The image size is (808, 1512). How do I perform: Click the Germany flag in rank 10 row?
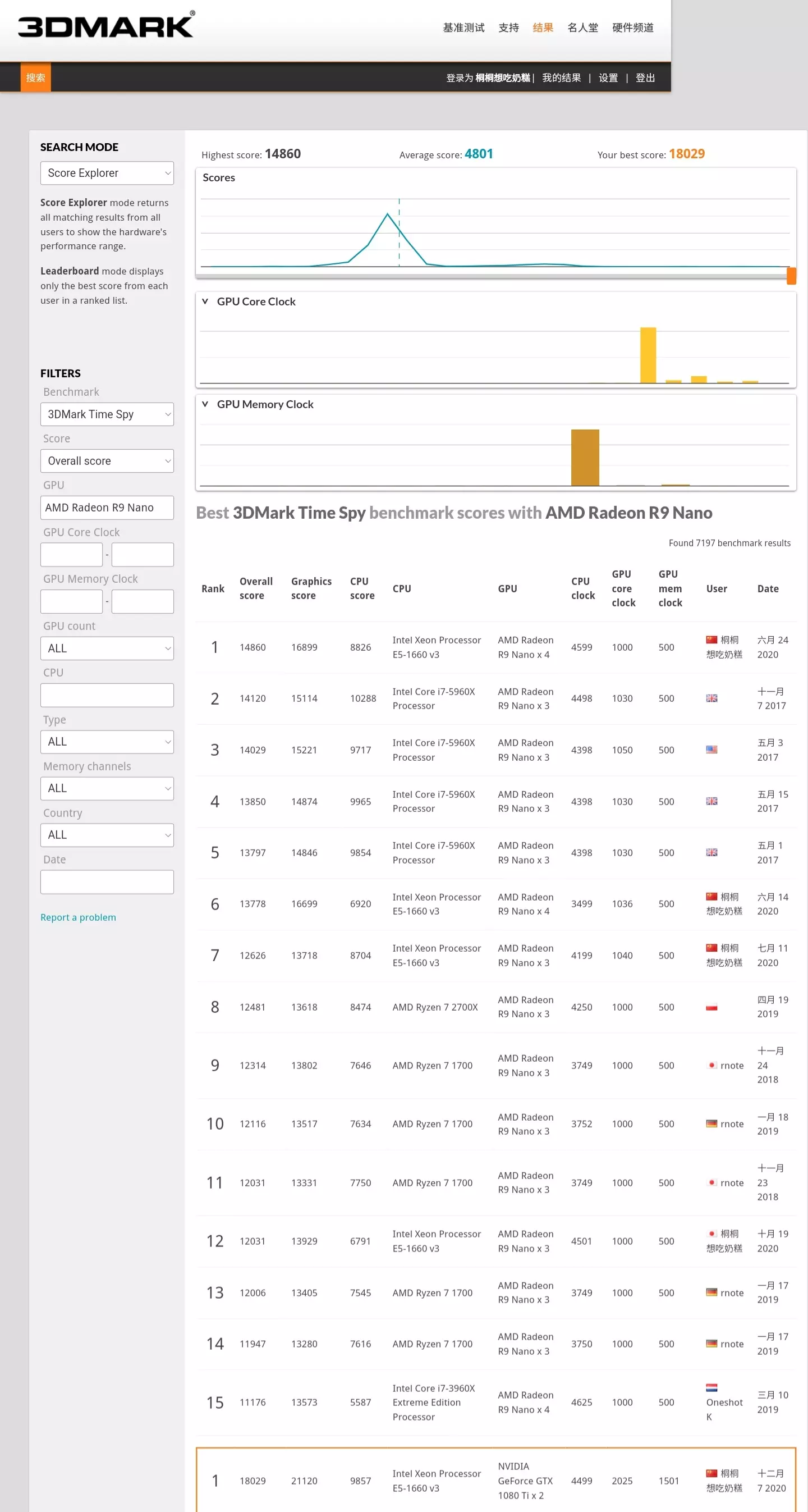pos(711,1123)
